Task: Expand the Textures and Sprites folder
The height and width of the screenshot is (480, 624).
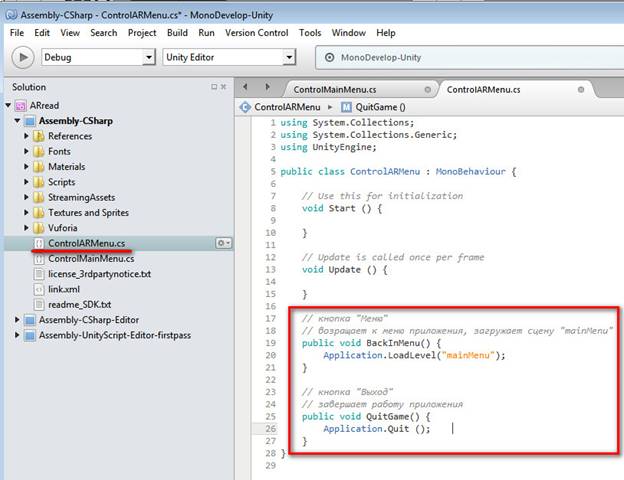Action: pos(26,213)
